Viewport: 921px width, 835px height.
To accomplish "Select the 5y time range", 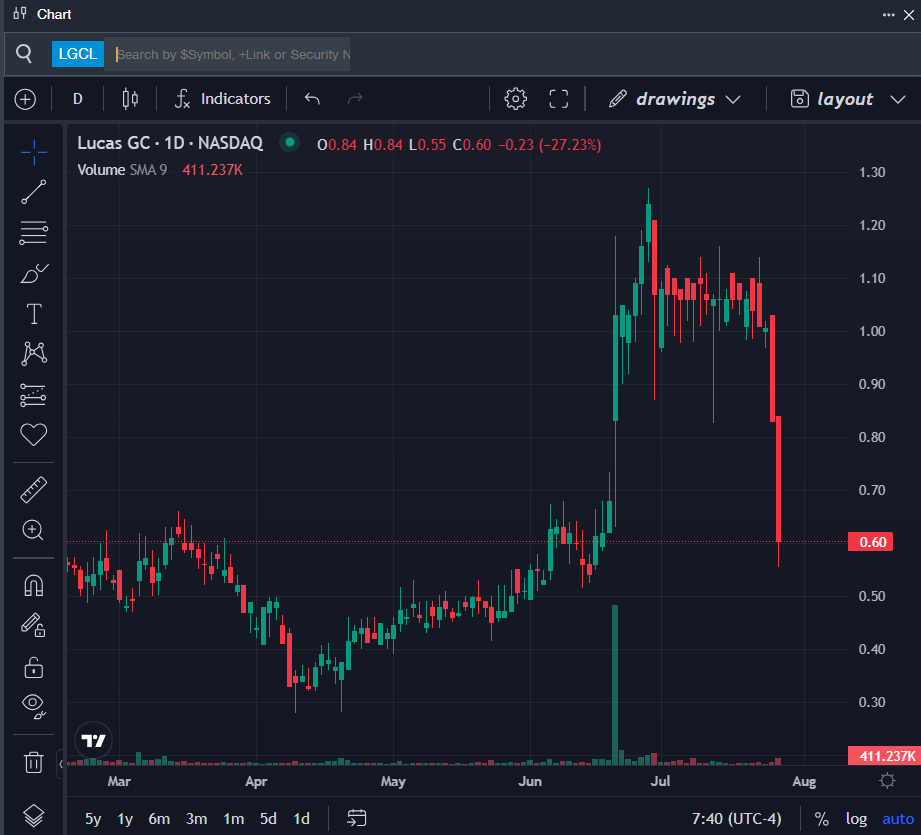I will 93,819.
